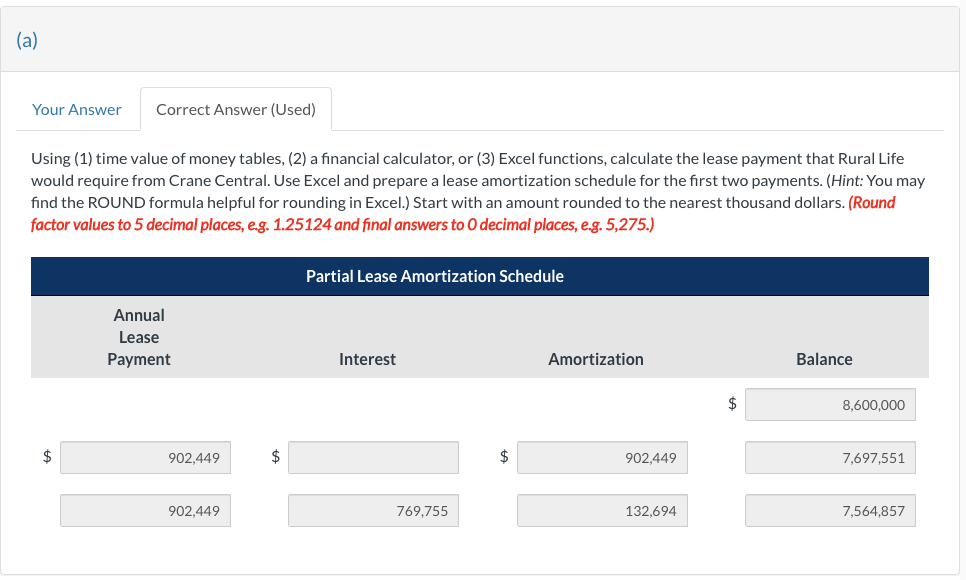966x580 pixels.
Task: Click the Annual Lease Payment column header
Action: tap(139, 337)
